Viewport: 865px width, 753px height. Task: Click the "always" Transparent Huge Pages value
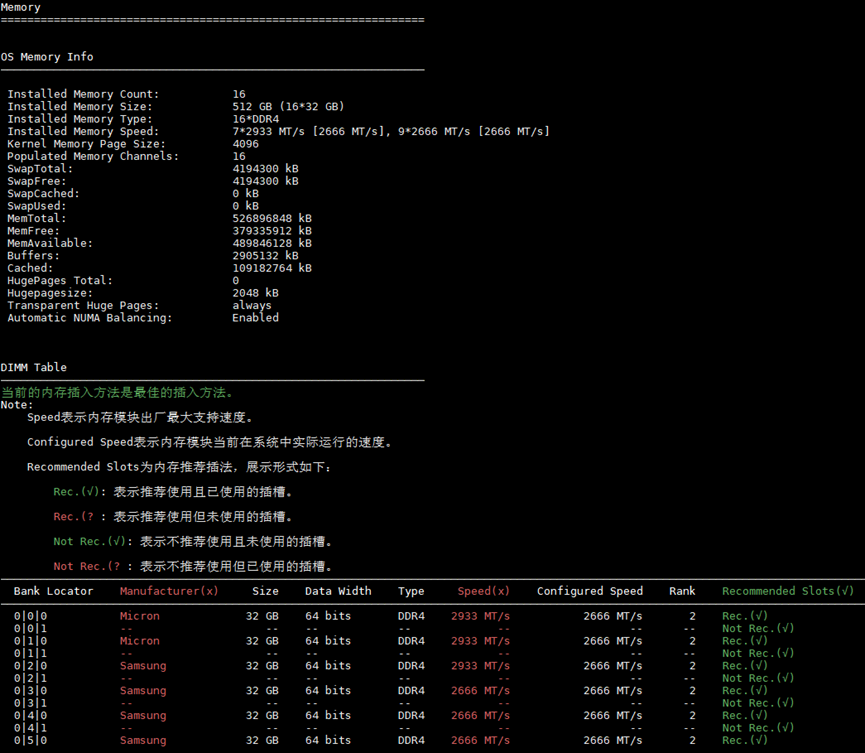pyautogui.click(x=252, y=306)
